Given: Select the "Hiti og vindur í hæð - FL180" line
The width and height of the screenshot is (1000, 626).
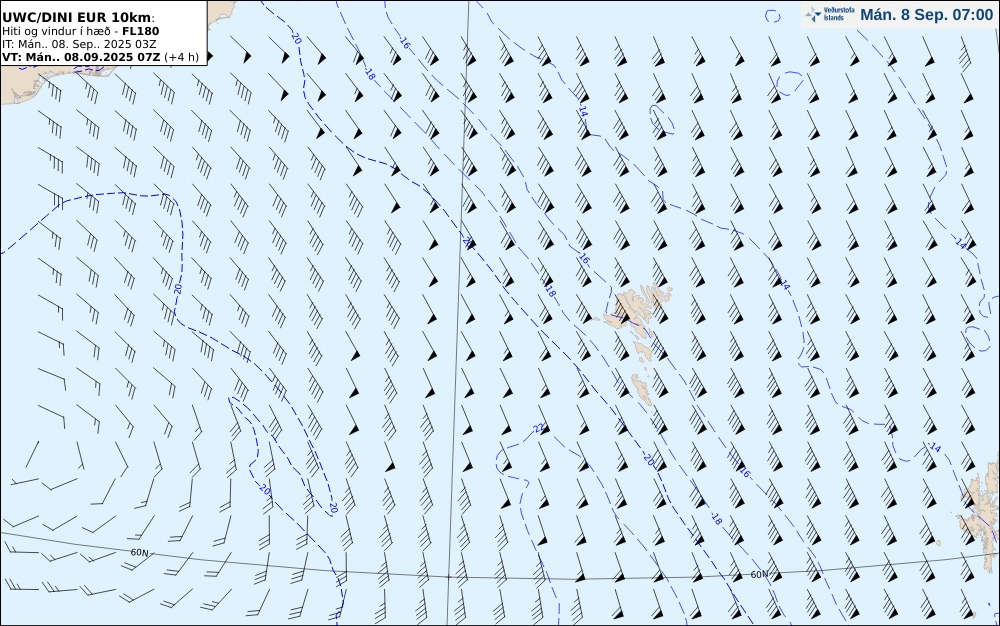Looking at the screenshot, I should pyautogui.click(x=80, y=31).
